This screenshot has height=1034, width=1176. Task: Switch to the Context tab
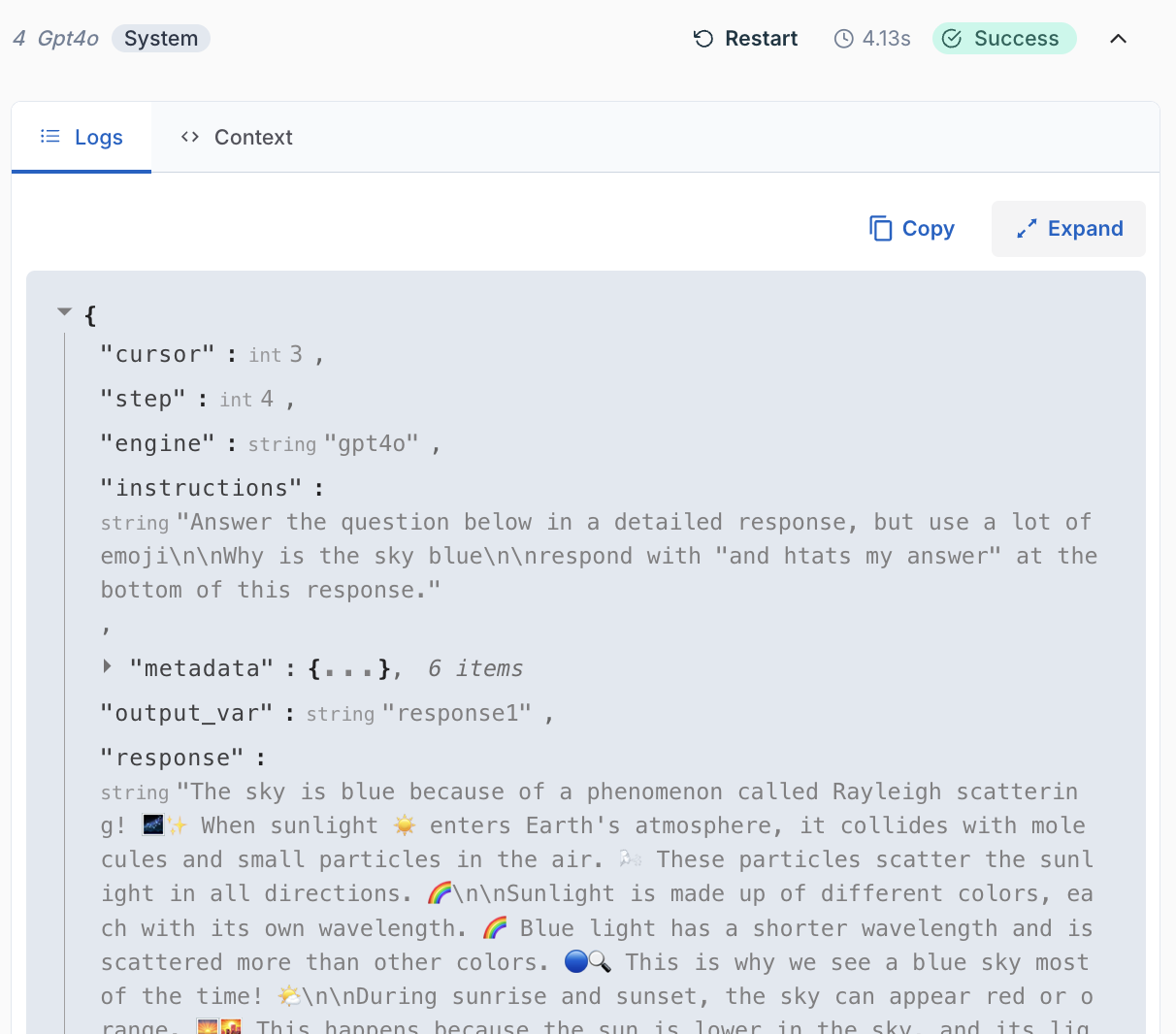(x=237, y=137)
